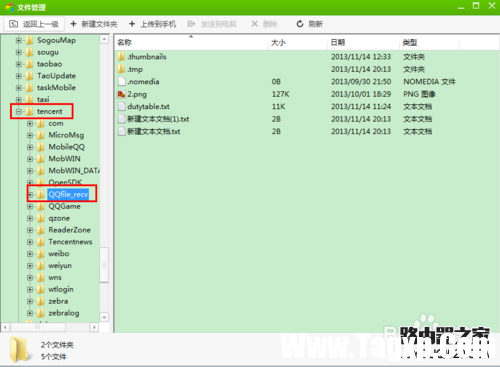The height and width of the screenshot is (367, 500).
Task: Select the .nomedia file icon
Action: pyautogui.click(x=122, y=82)
